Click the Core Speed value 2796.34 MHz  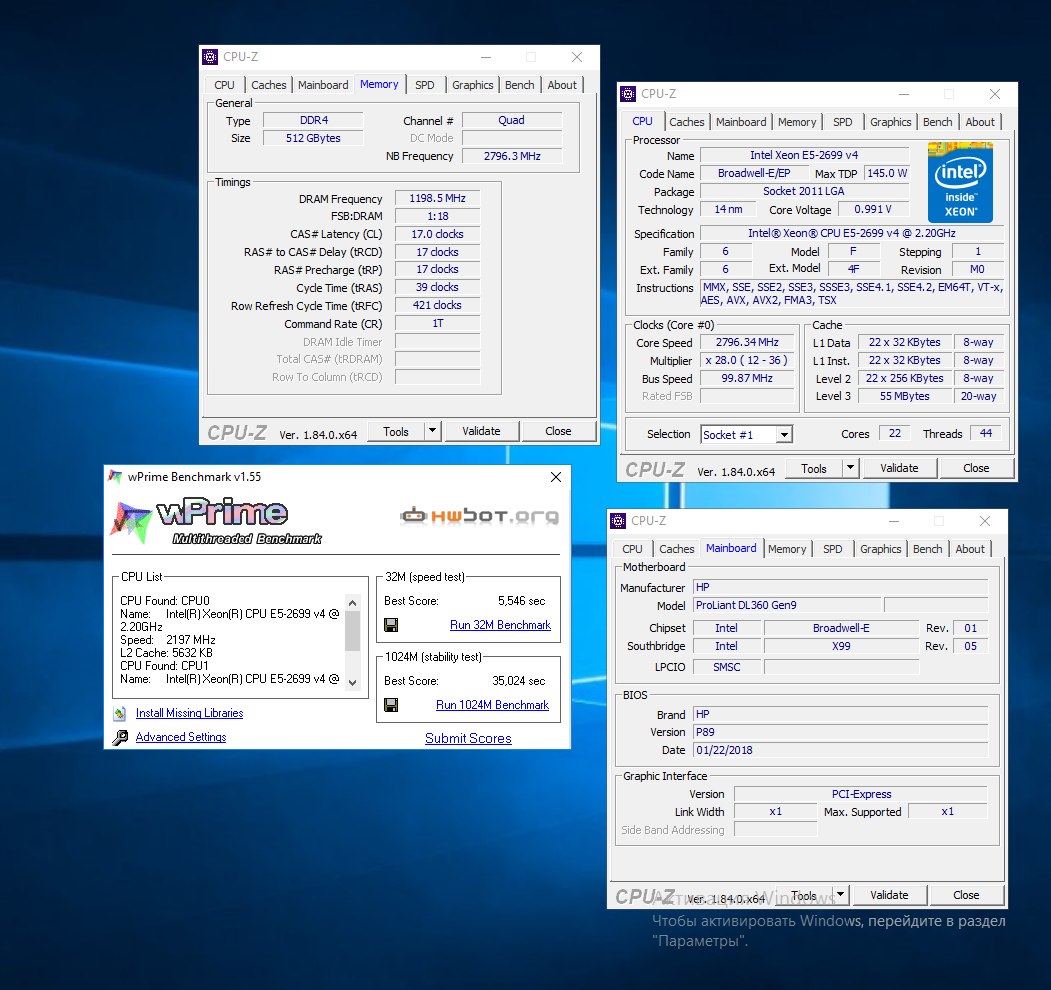(x=747, y=343)
